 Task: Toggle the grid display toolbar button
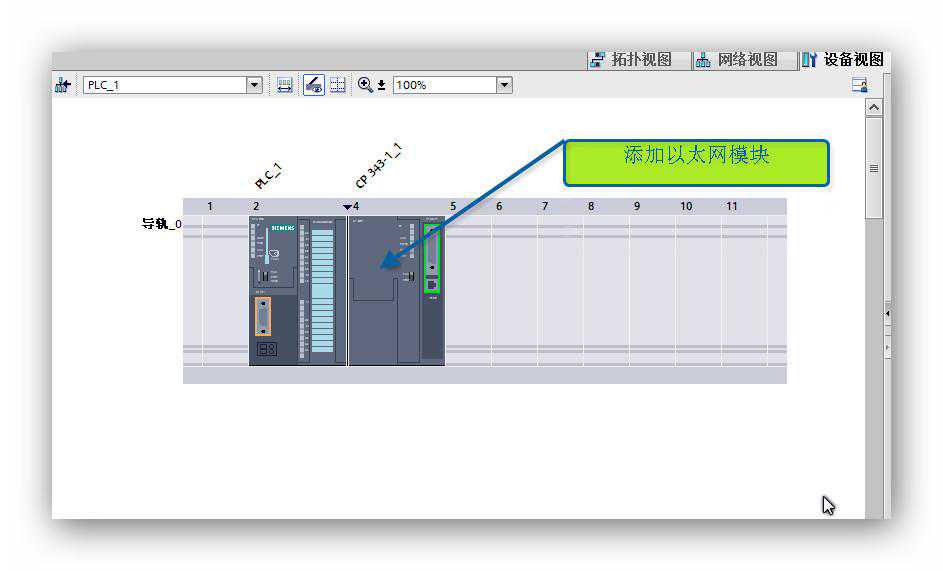tap(338, 85)
